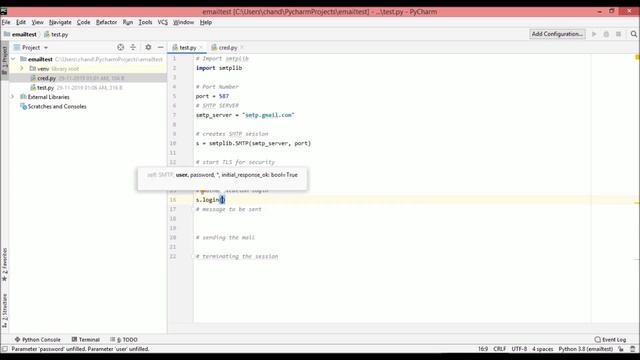Open the TODO tool window
Screen dimensions: 640x360
[124, 339]
